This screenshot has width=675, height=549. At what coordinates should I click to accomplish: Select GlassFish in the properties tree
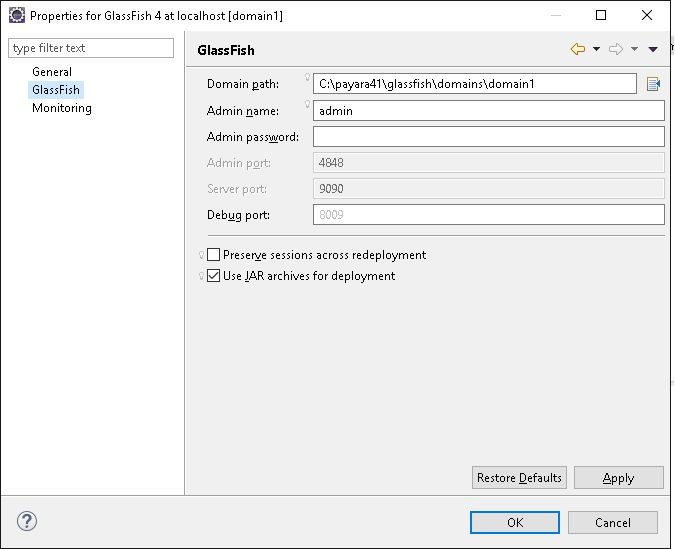(x=56, y=90)
